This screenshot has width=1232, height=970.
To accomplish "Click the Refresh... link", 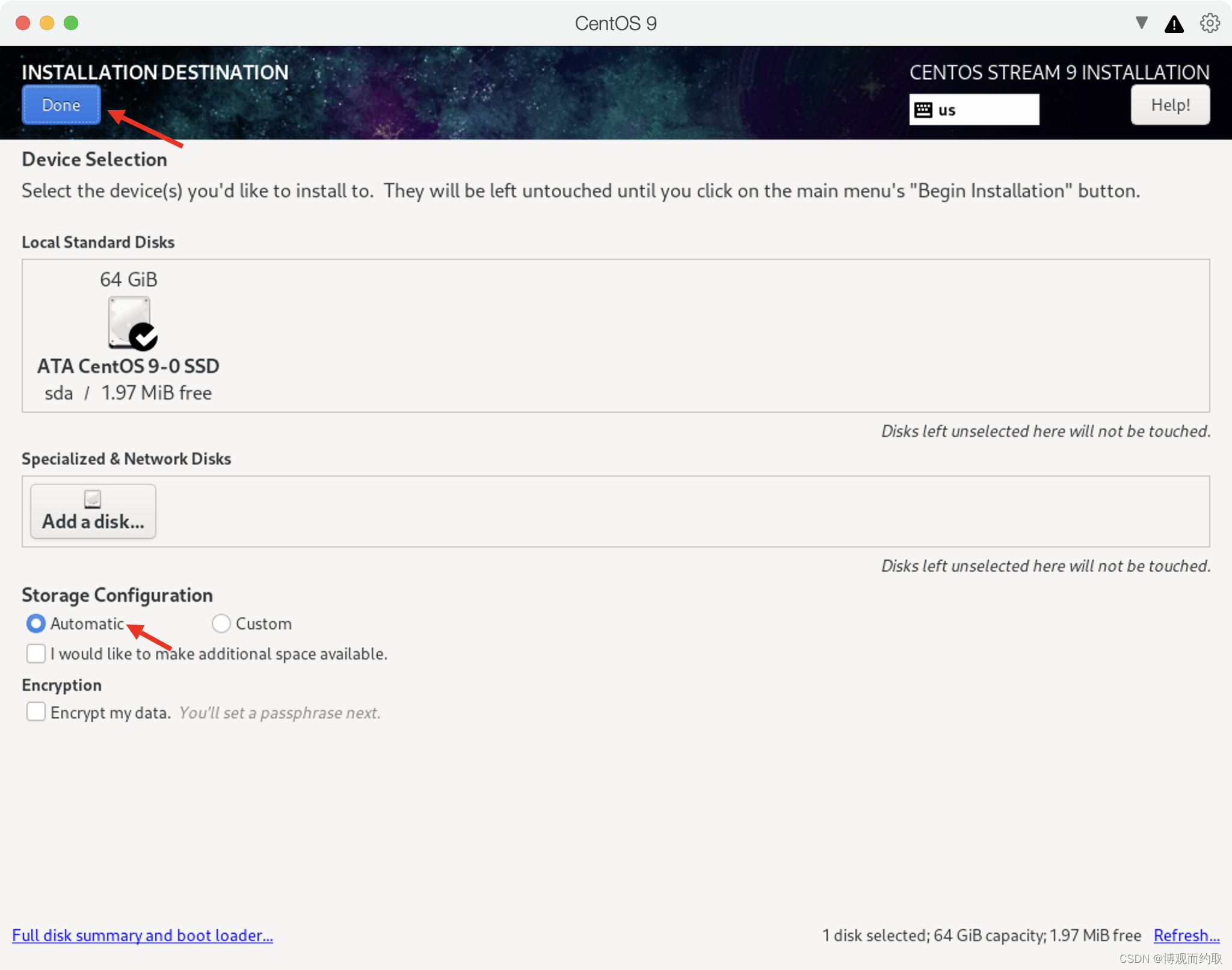I will point(1186,935).
